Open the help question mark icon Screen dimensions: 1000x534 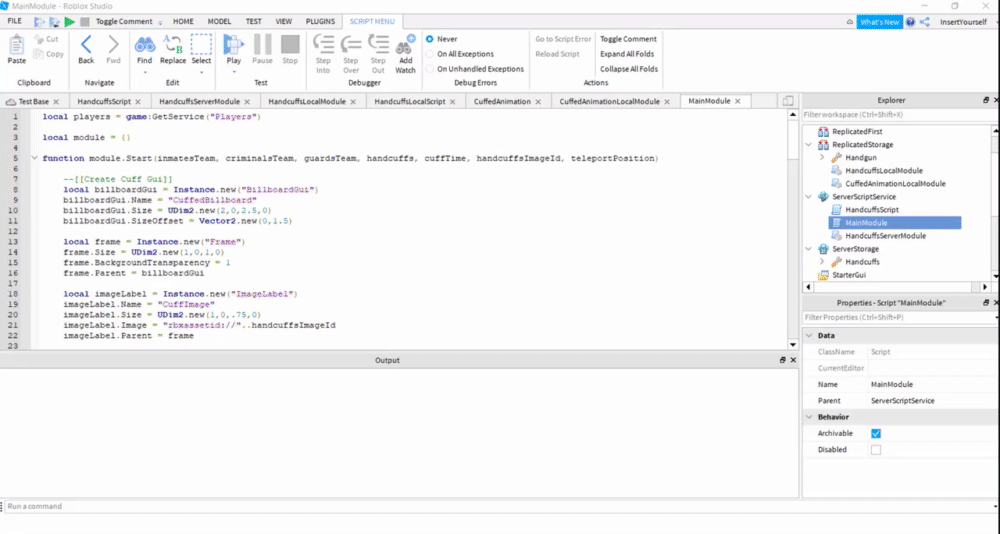[x=910, y=22]
